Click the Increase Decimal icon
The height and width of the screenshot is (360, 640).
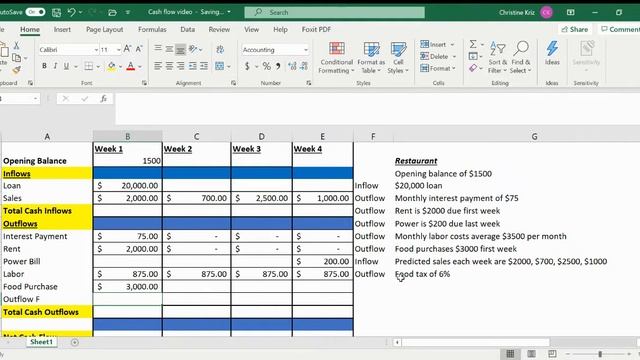pos(292,66)
